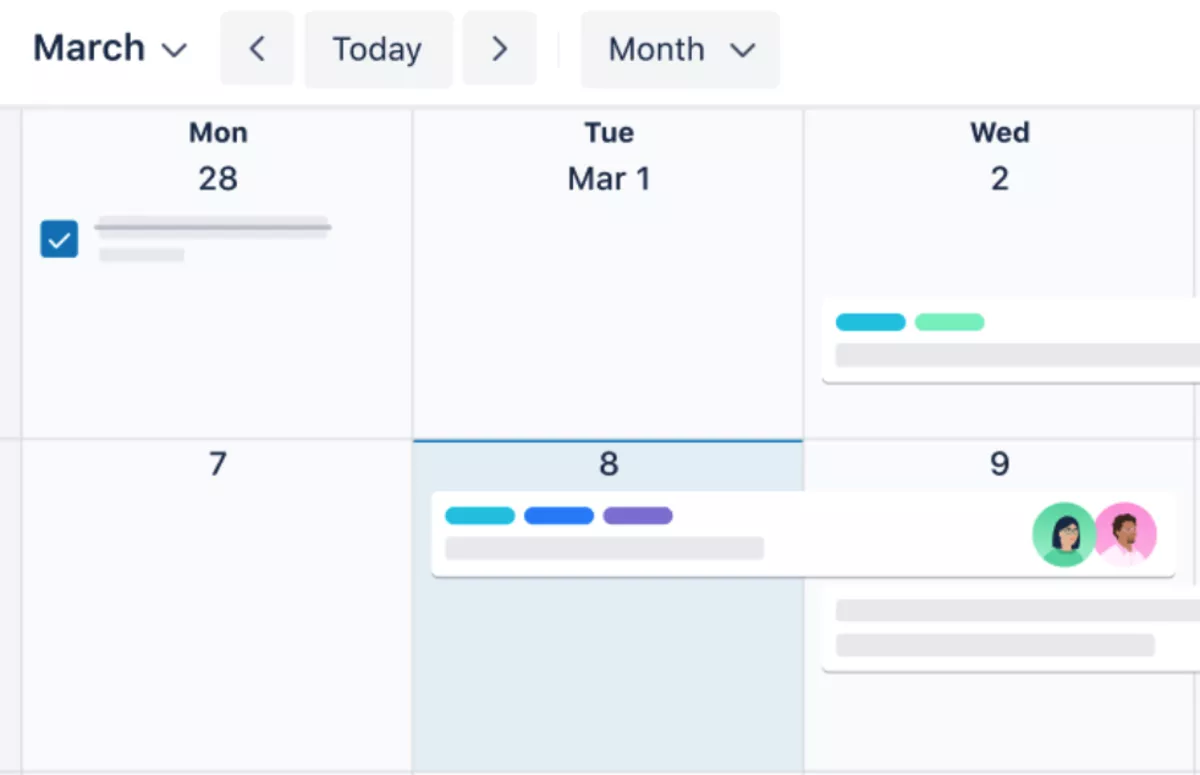Image resolution: width=1200 pixels, height=775 pixels.
Task: Select the blue tag on the March 8 event
Action: (x=559, y=515)
